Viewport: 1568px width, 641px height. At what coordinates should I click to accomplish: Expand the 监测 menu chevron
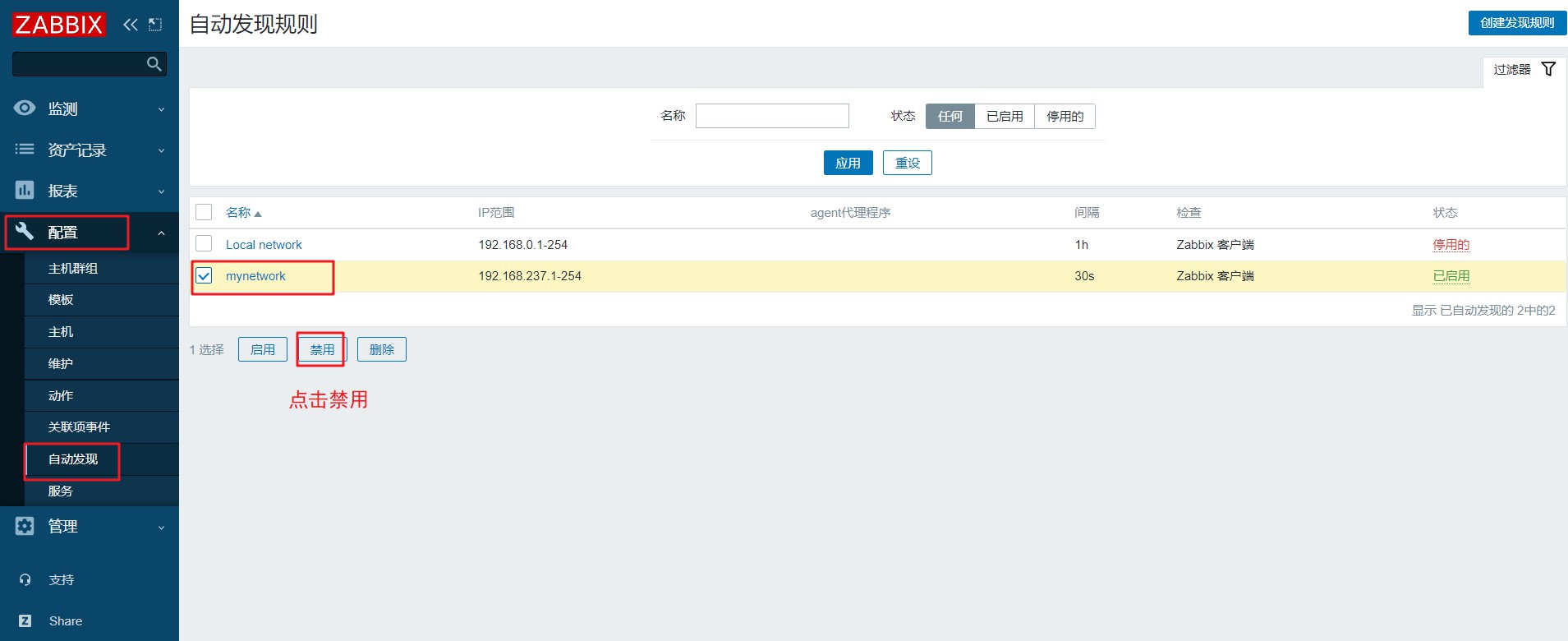click(161, 109)
